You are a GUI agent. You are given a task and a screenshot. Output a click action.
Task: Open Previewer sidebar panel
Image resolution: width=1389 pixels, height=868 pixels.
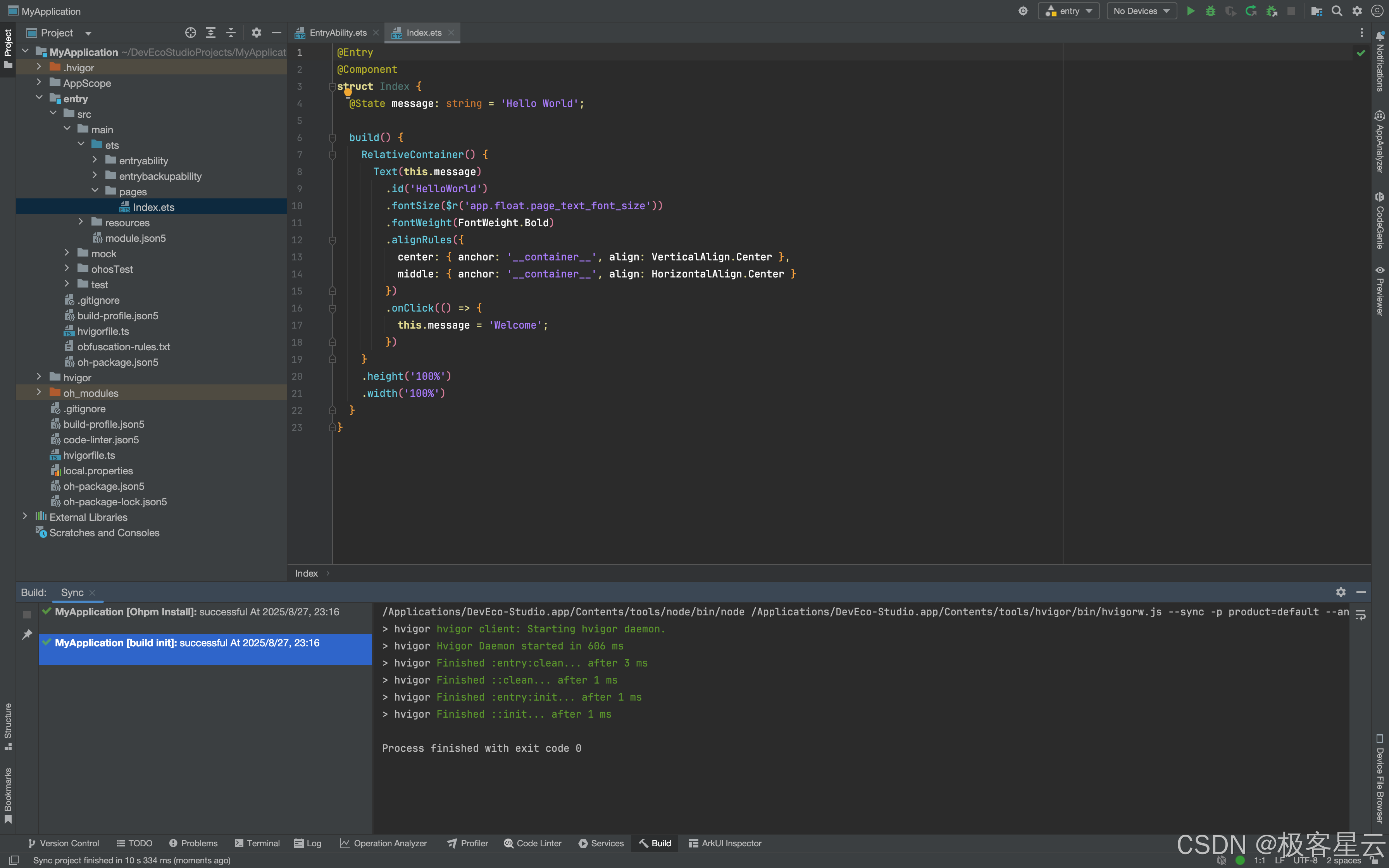1380,291
